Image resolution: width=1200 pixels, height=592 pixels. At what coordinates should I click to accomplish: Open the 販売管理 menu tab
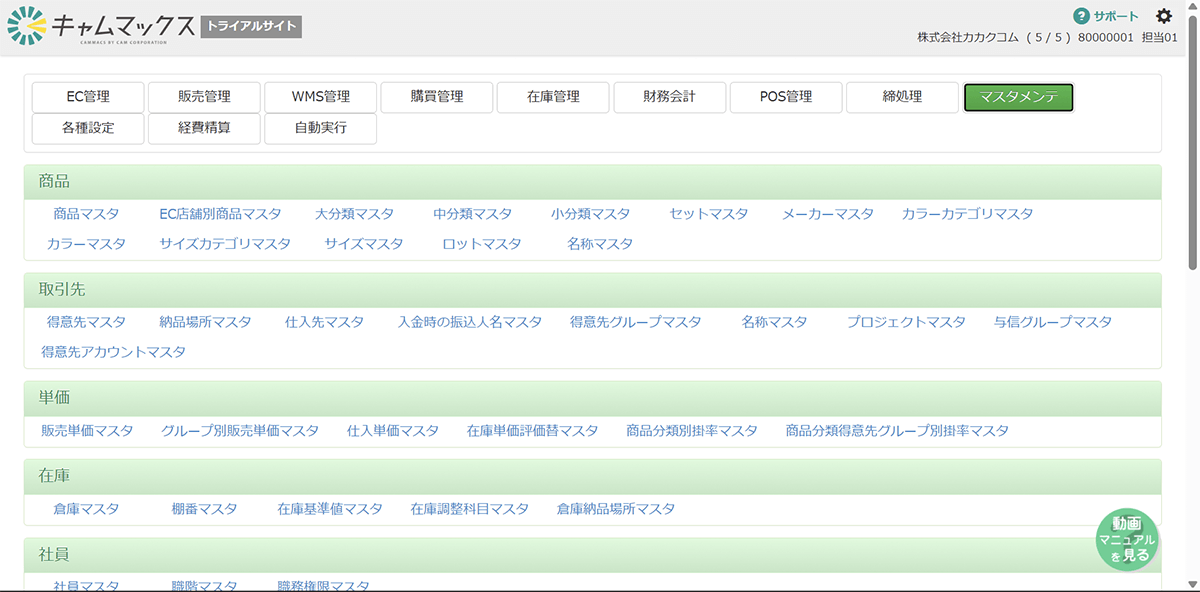pyautogui.click(x=204, y=97)
